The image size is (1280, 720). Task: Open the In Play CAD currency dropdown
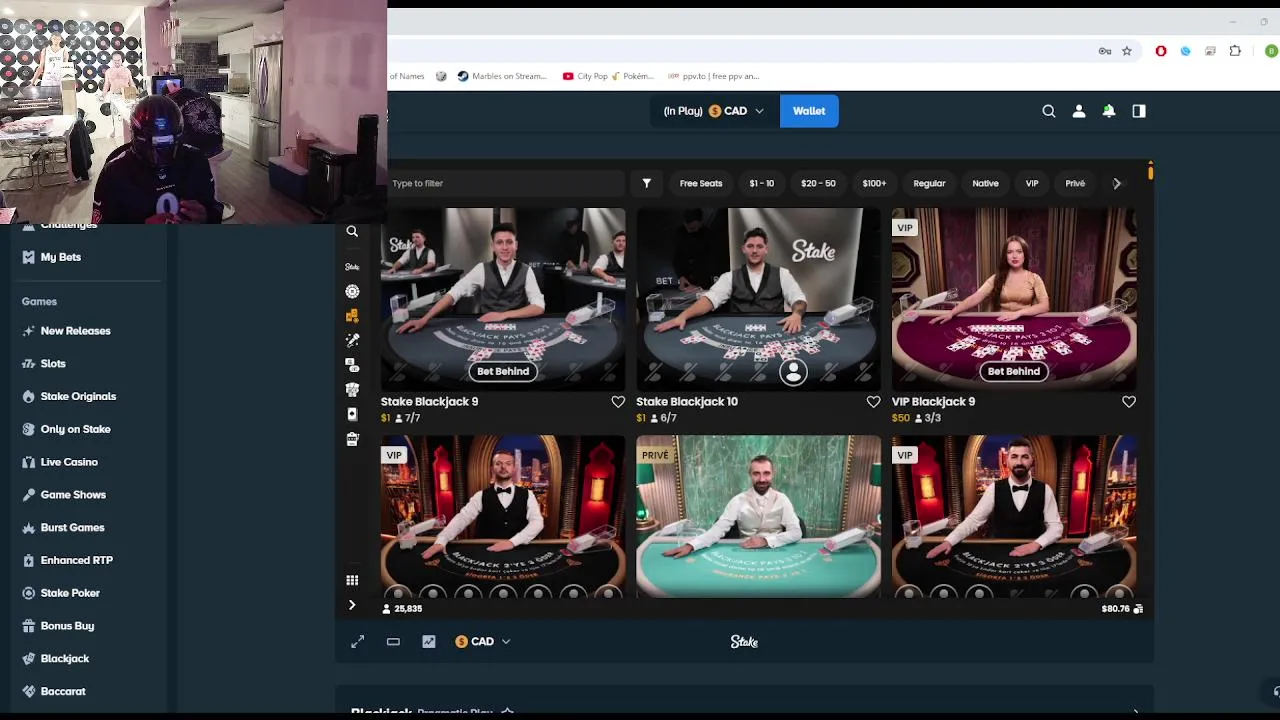point(713,111)
